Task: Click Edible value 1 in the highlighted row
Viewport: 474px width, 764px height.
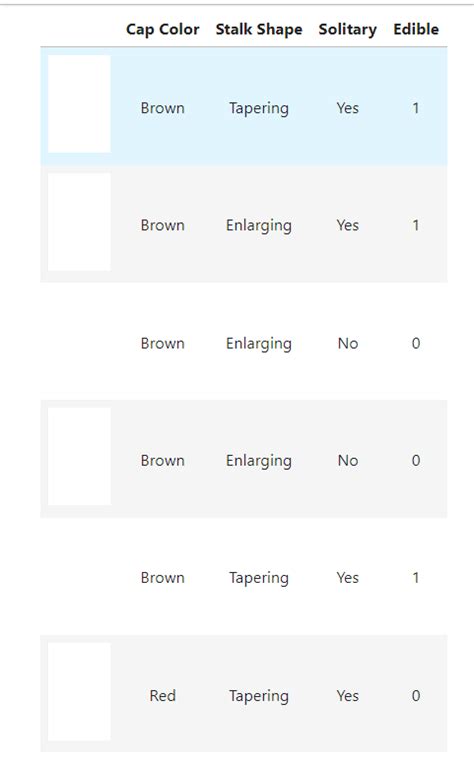Action: 416,108
